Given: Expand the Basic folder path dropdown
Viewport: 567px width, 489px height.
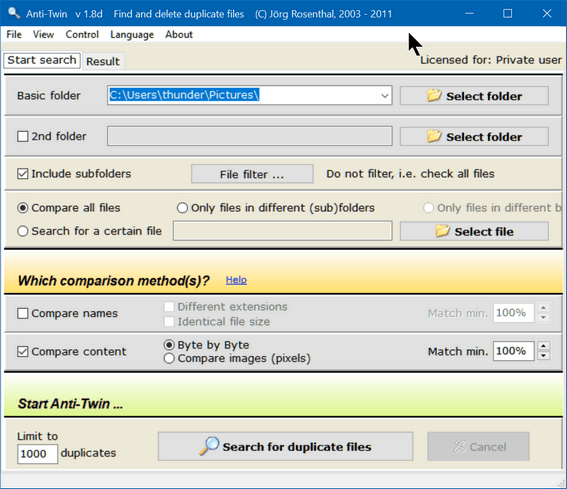Looking at the screenshot, I should 384,95.
